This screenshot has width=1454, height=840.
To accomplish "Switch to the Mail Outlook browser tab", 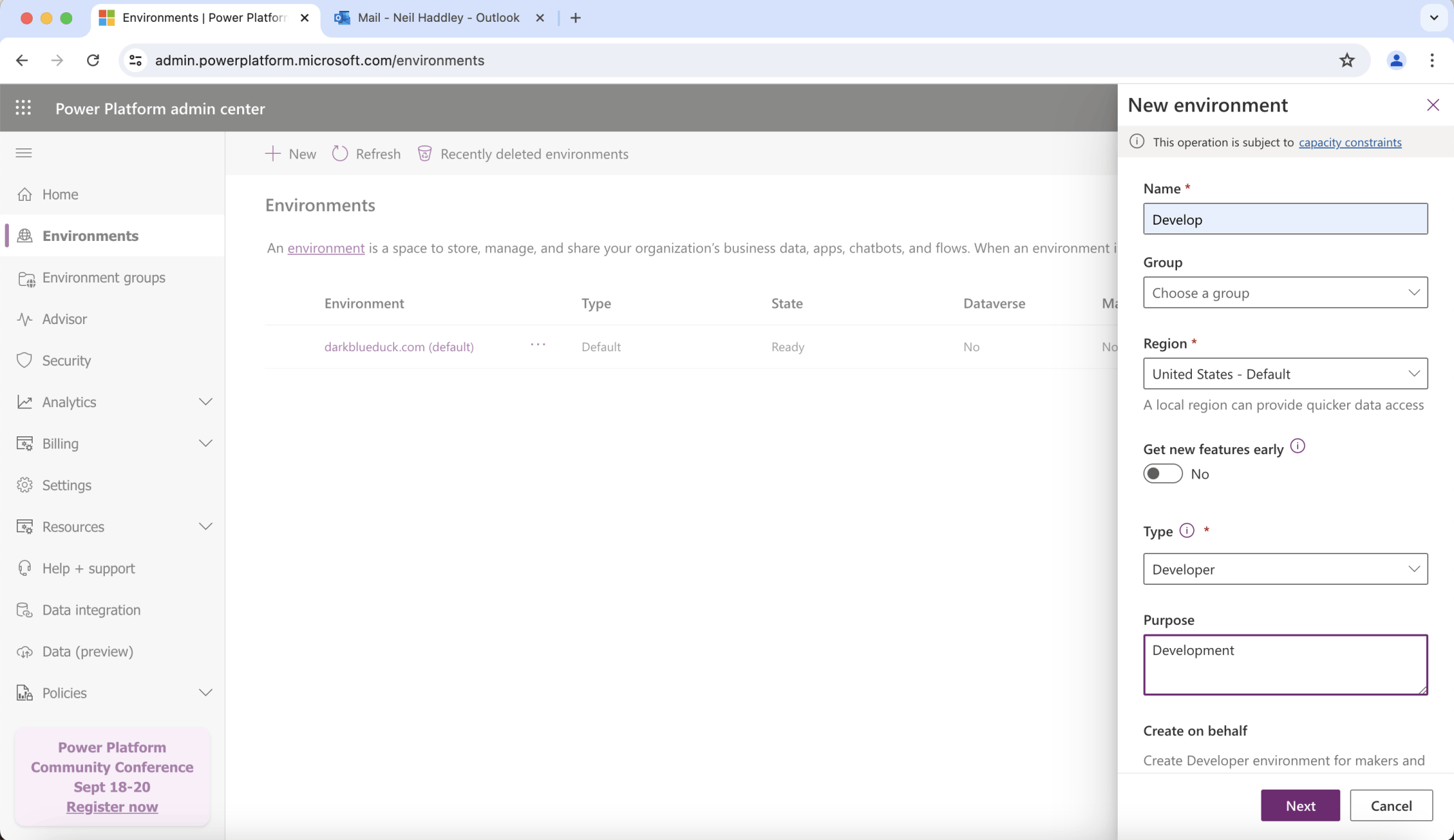I will click(x=438, y=18).
